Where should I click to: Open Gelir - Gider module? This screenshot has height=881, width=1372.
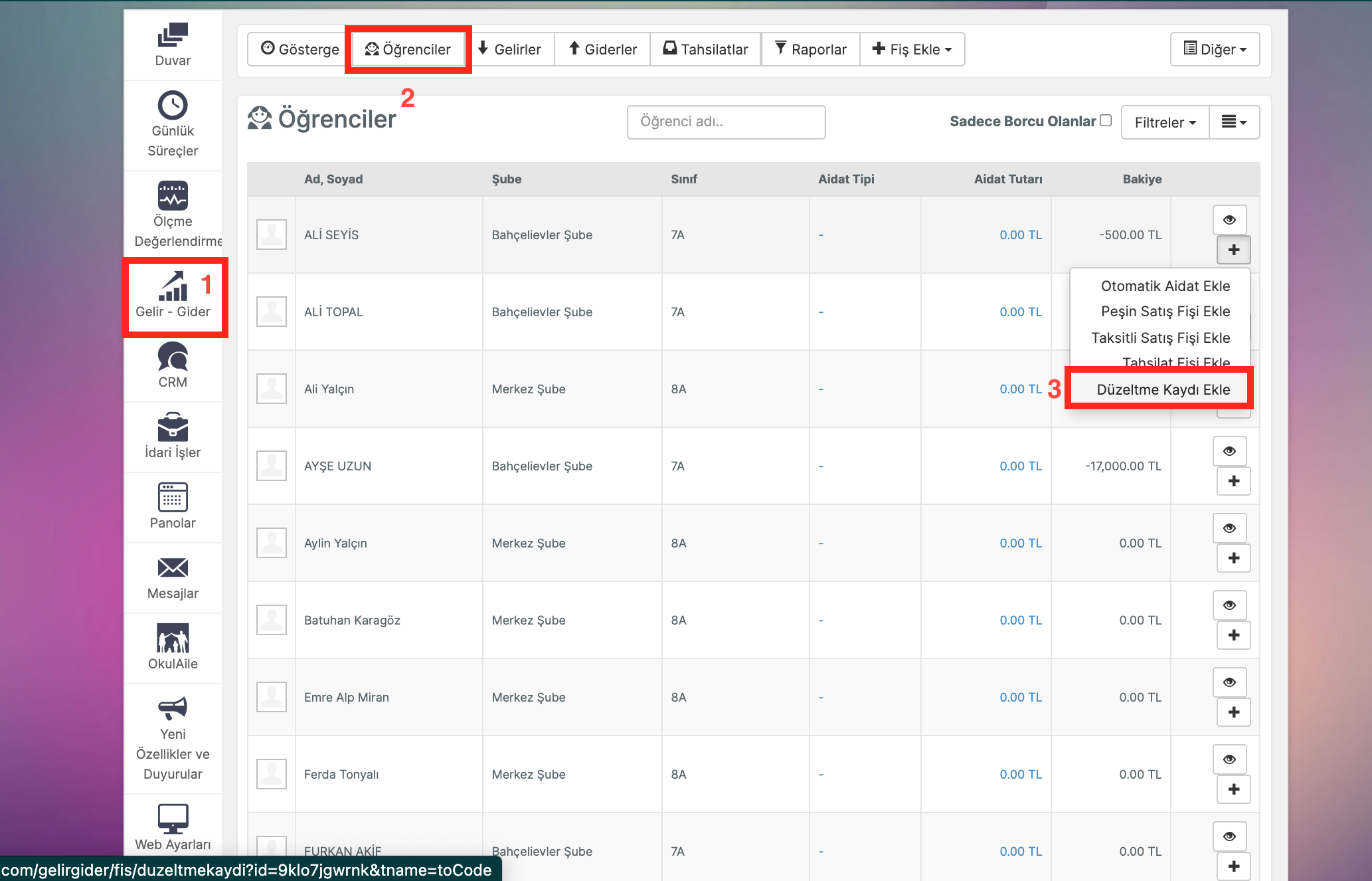(x=173, y=296)
